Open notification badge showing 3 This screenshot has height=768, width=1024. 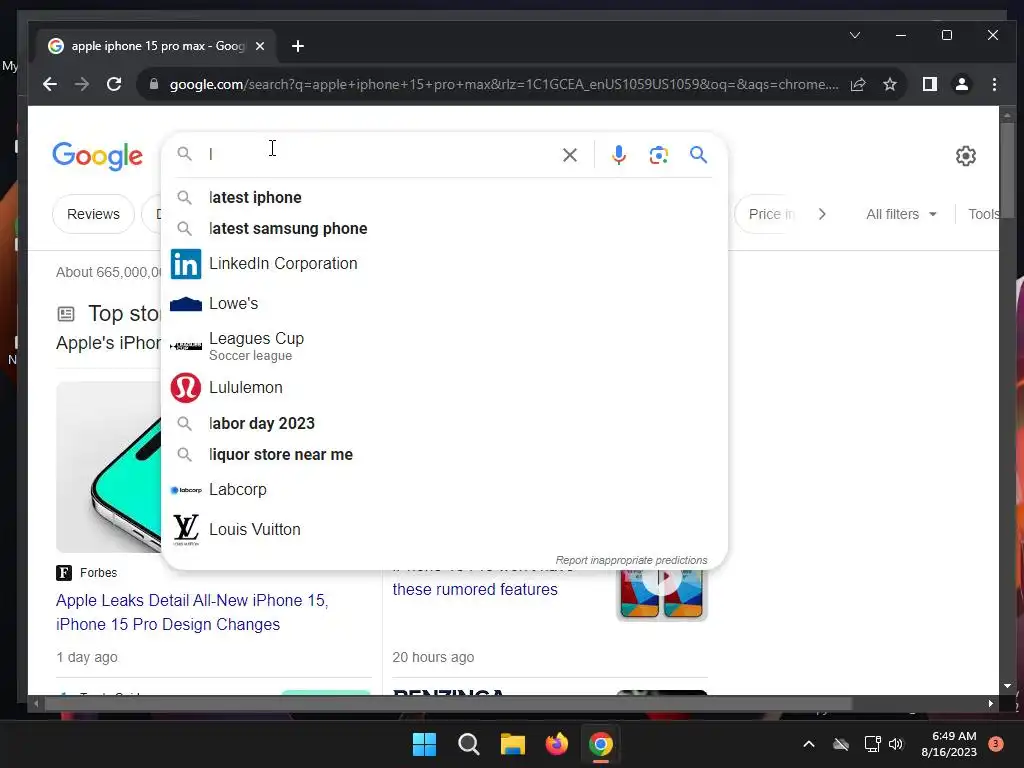point(996,744)
